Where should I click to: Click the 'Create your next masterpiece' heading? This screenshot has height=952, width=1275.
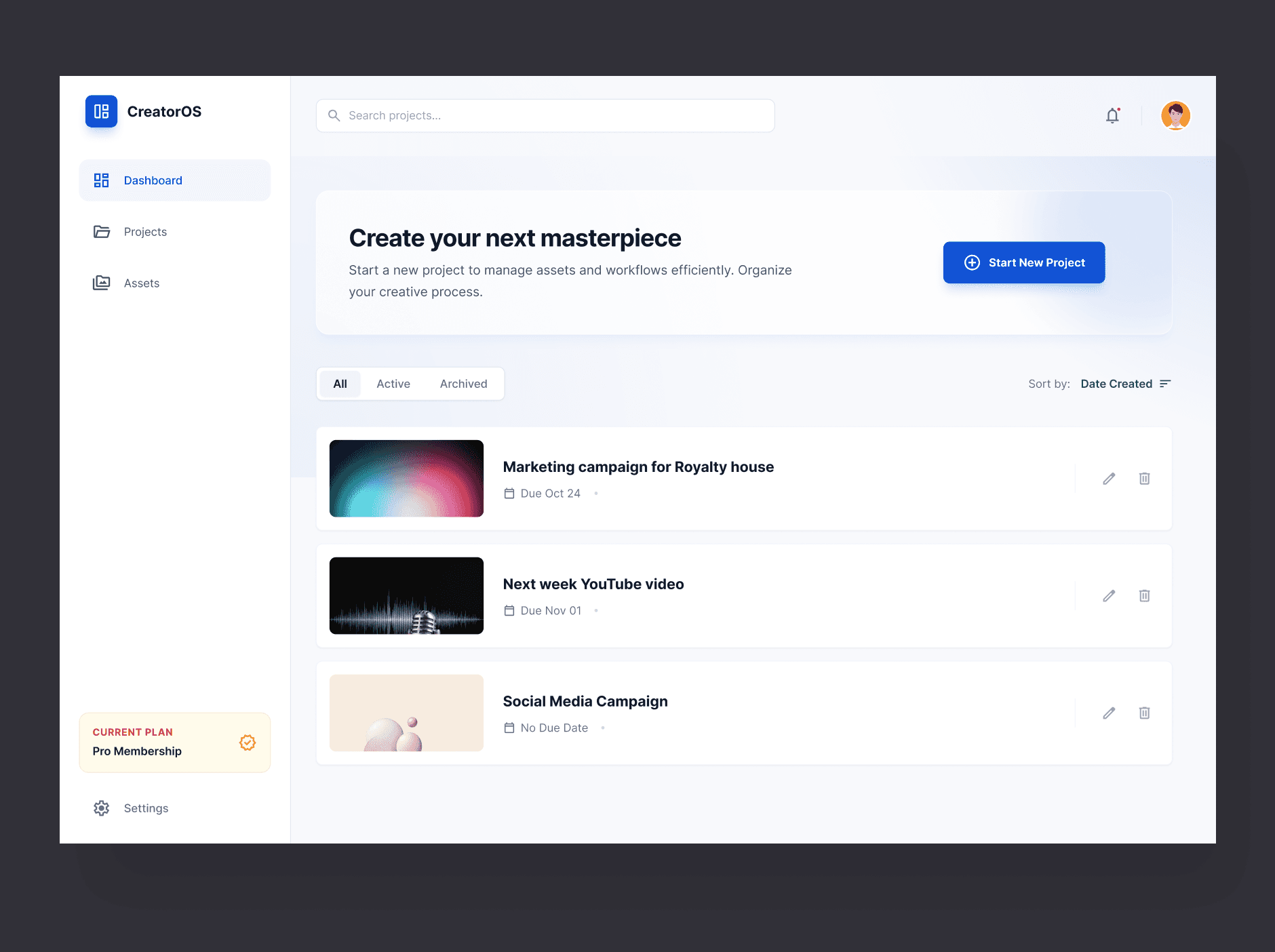515,239
